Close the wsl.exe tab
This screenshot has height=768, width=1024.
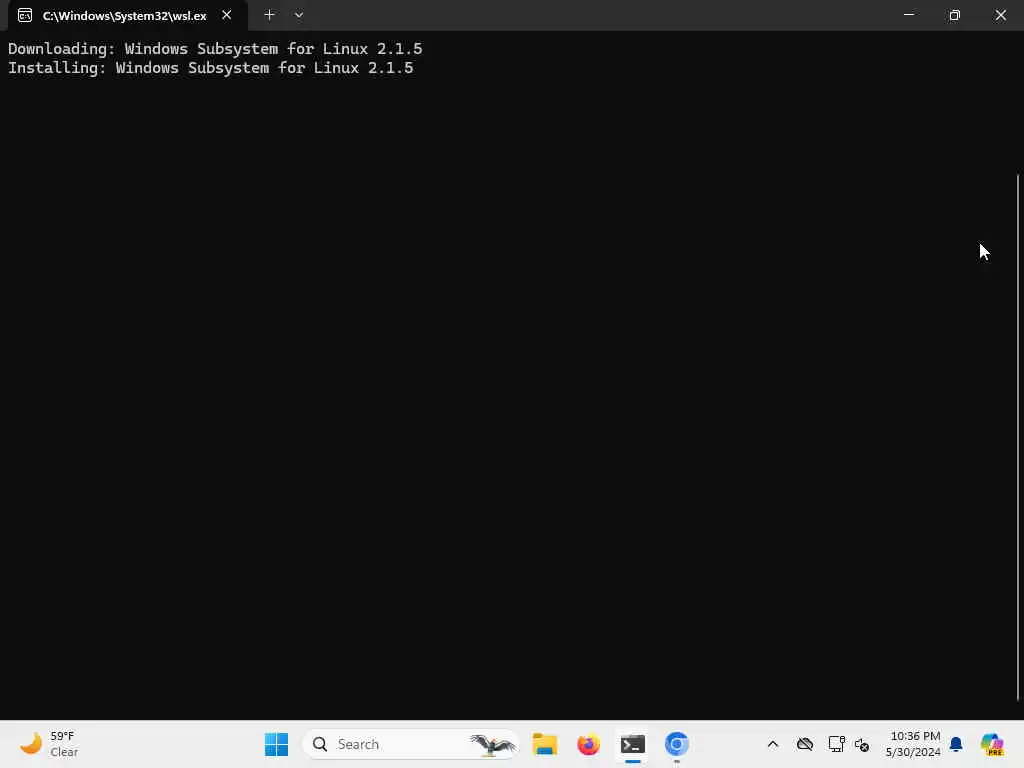pos(227,15)
